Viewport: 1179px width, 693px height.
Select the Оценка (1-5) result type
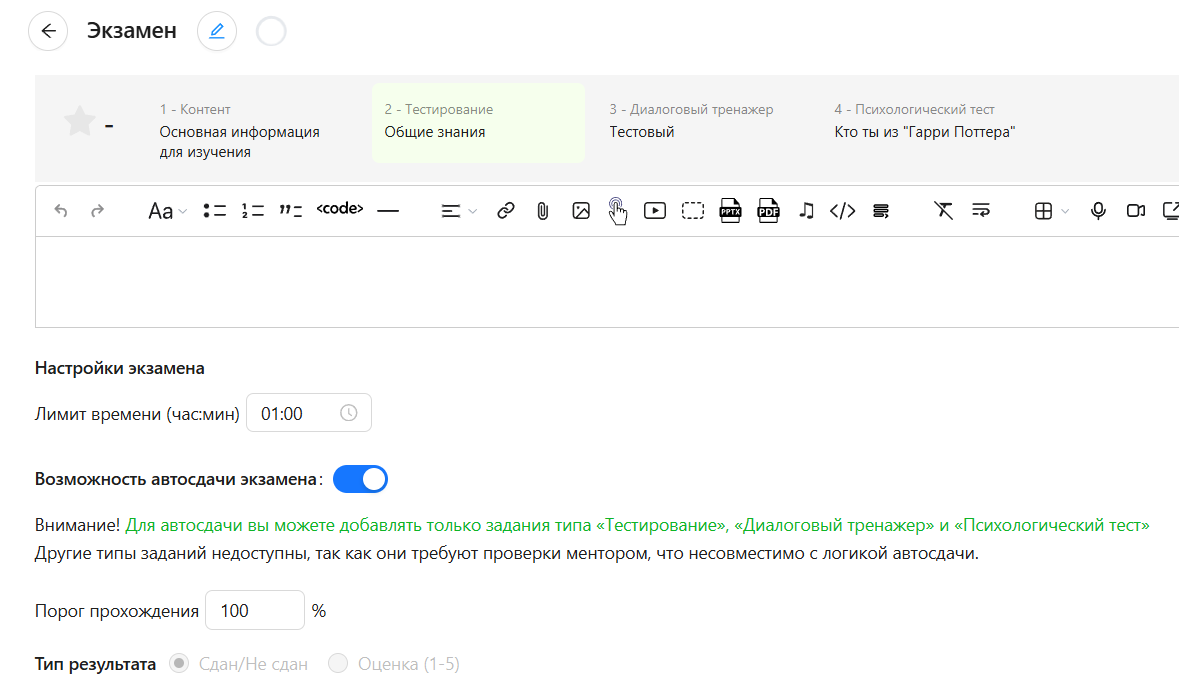click(x=338, y=664)
